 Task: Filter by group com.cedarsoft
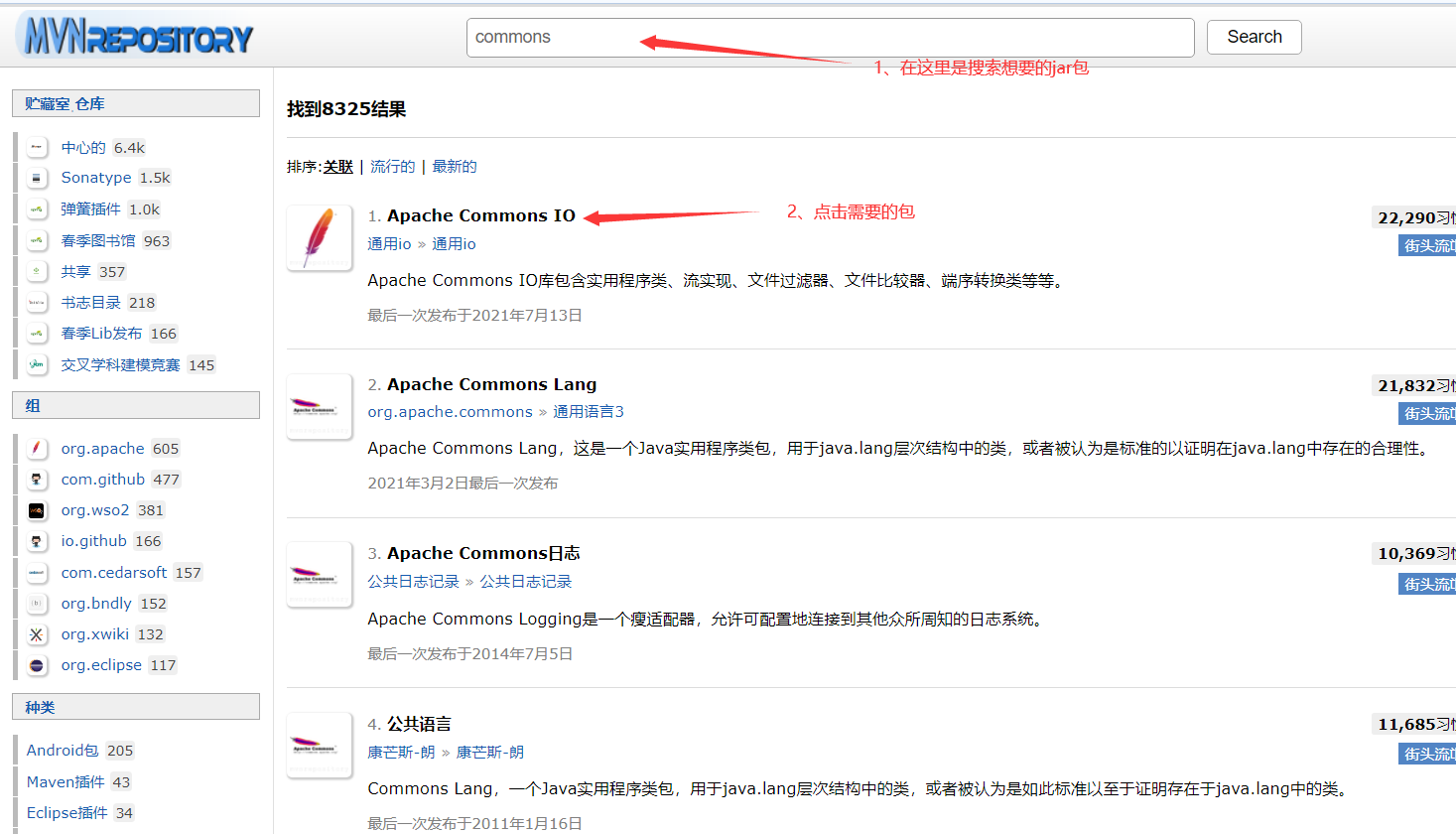114,573
